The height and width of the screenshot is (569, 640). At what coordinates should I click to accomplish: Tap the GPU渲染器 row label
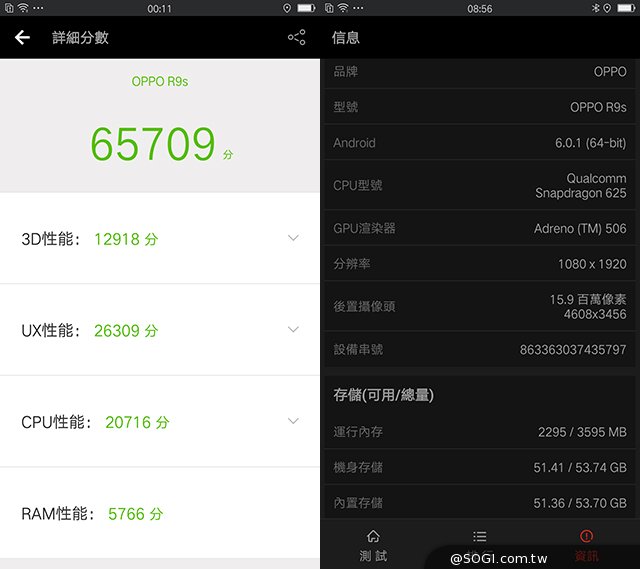pos(364,228)
